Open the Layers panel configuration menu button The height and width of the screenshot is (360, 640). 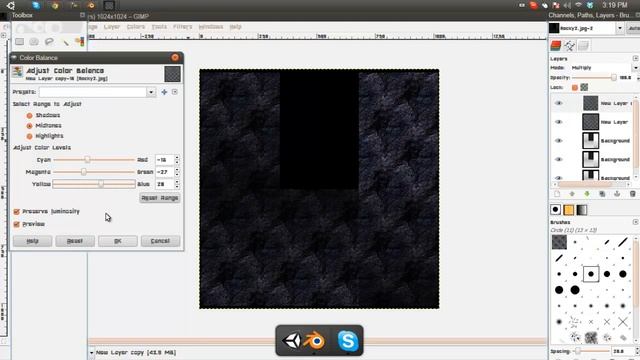point(636,58)
